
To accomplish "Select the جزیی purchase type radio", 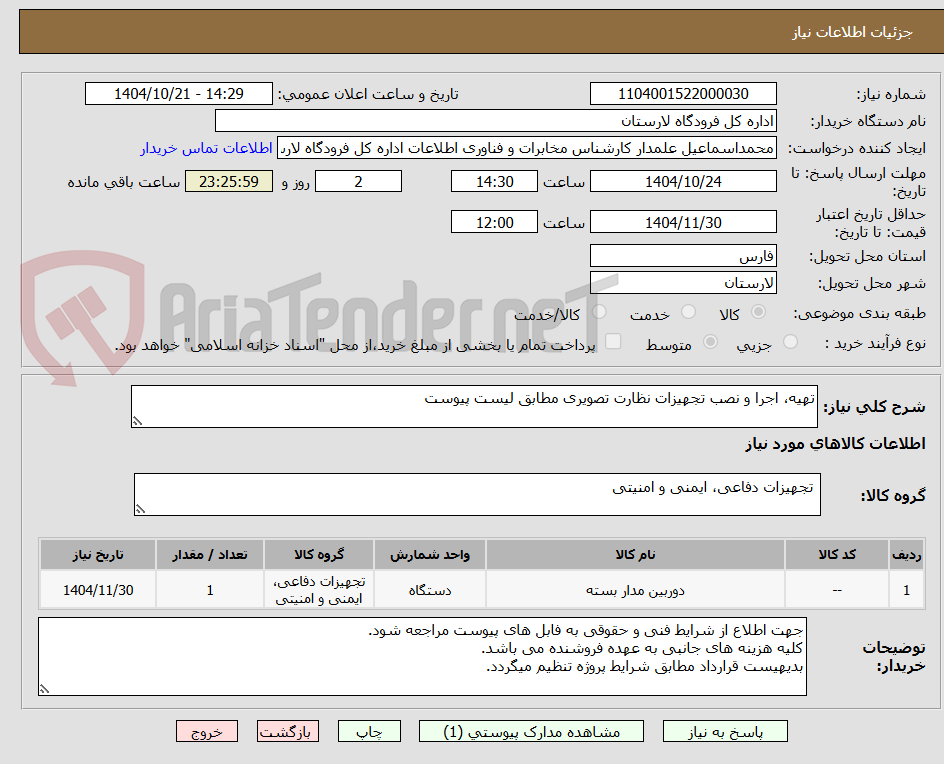I will 790,342.
